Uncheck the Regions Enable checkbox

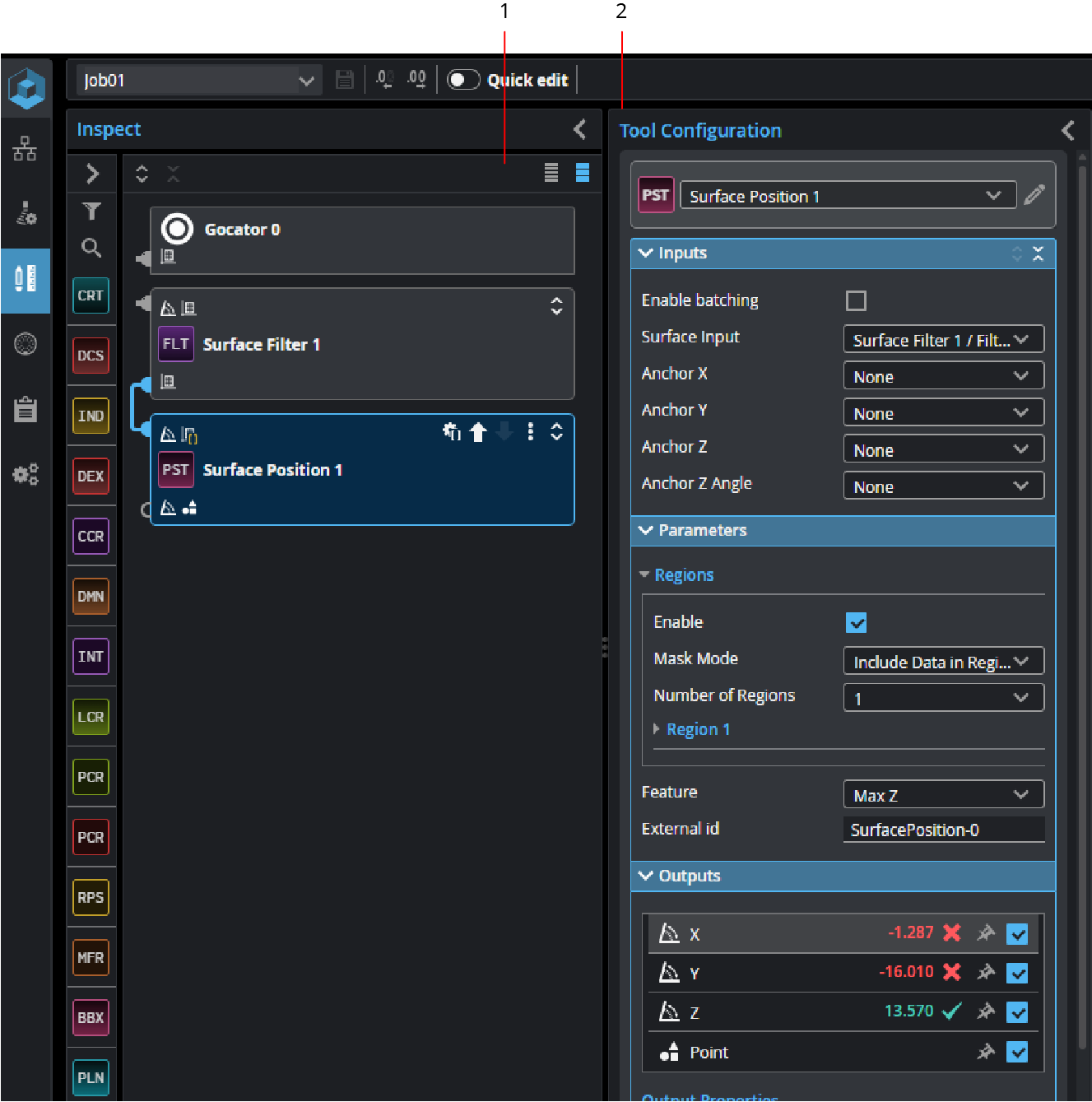coord(856,623)
